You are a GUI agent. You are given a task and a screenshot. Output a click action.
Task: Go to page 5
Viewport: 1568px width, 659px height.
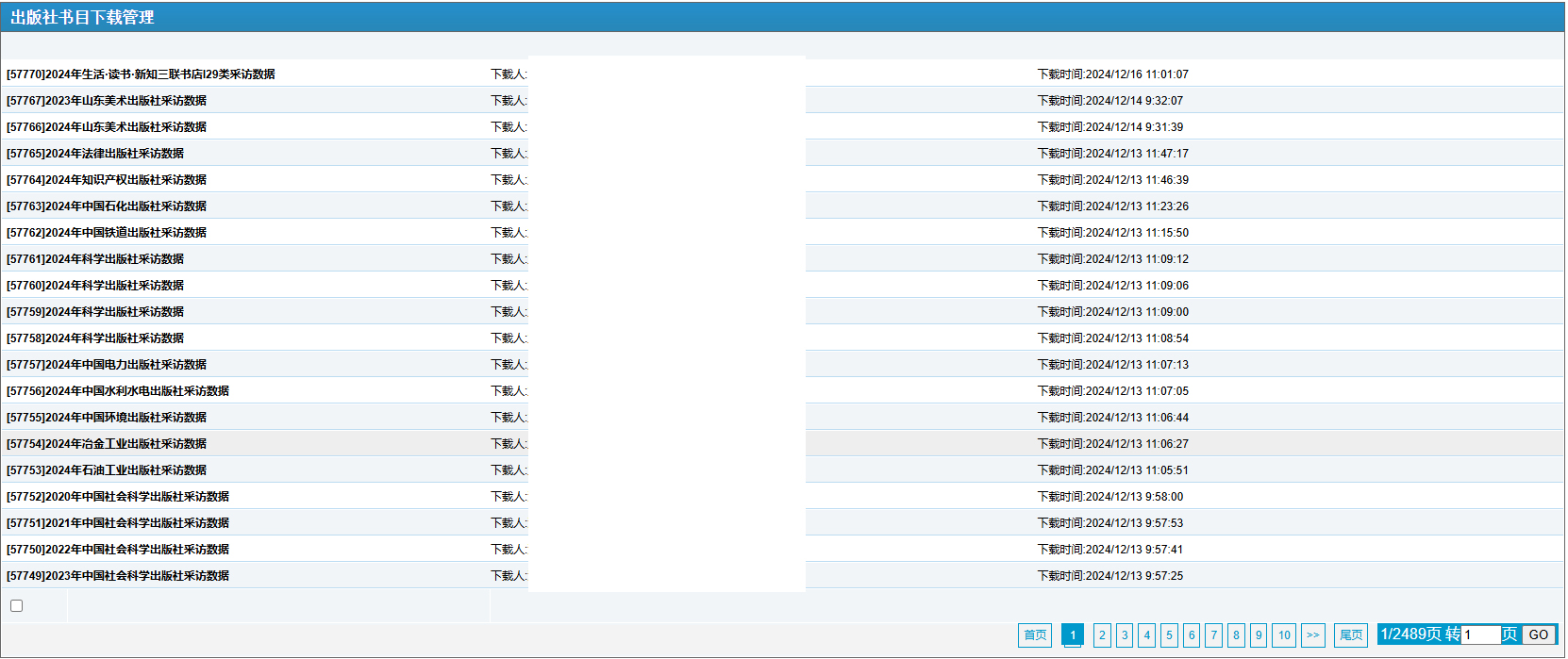[x=1169, y=635]
